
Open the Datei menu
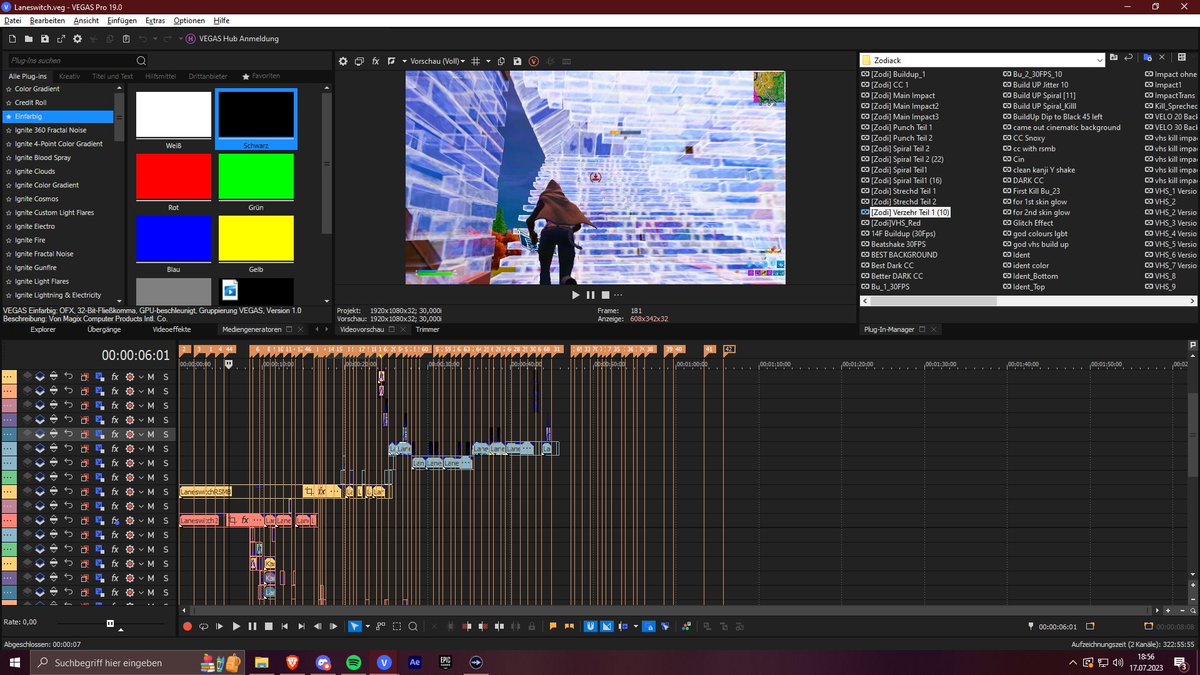tap(13, 20)
